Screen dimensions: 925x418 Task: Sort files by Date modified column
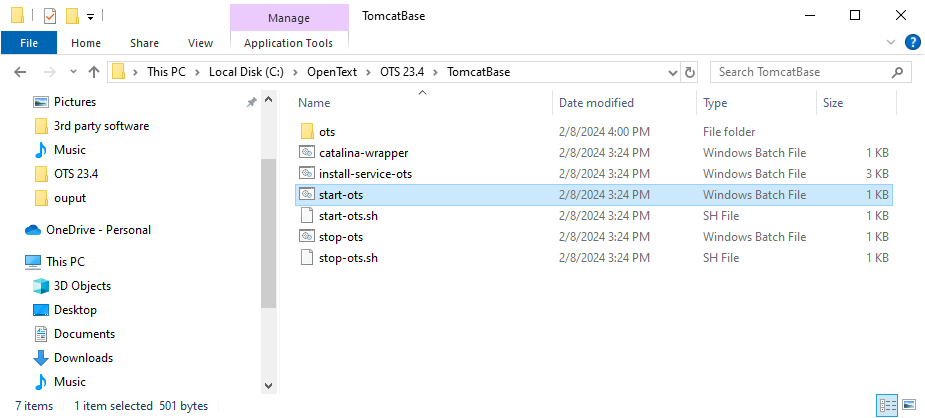596,103
